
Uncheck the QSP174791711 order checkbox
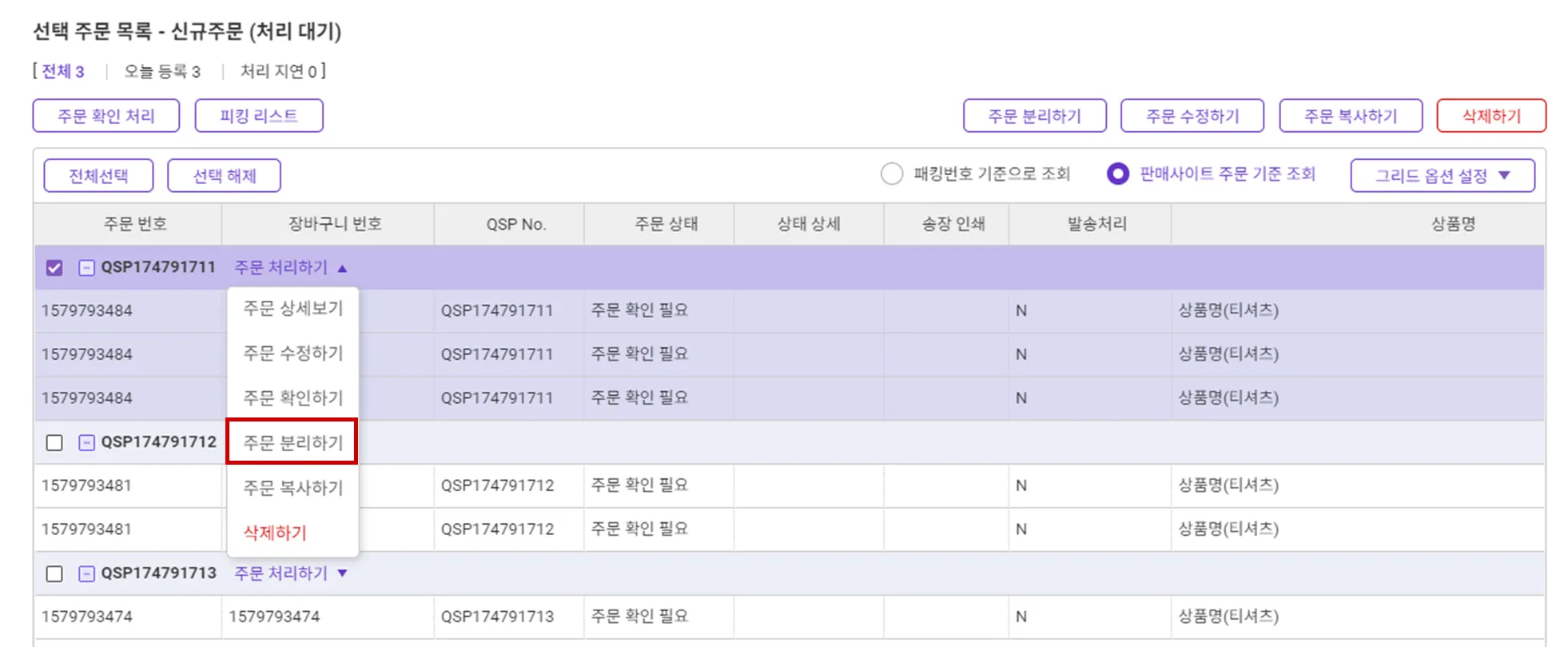tap(54, 268)
